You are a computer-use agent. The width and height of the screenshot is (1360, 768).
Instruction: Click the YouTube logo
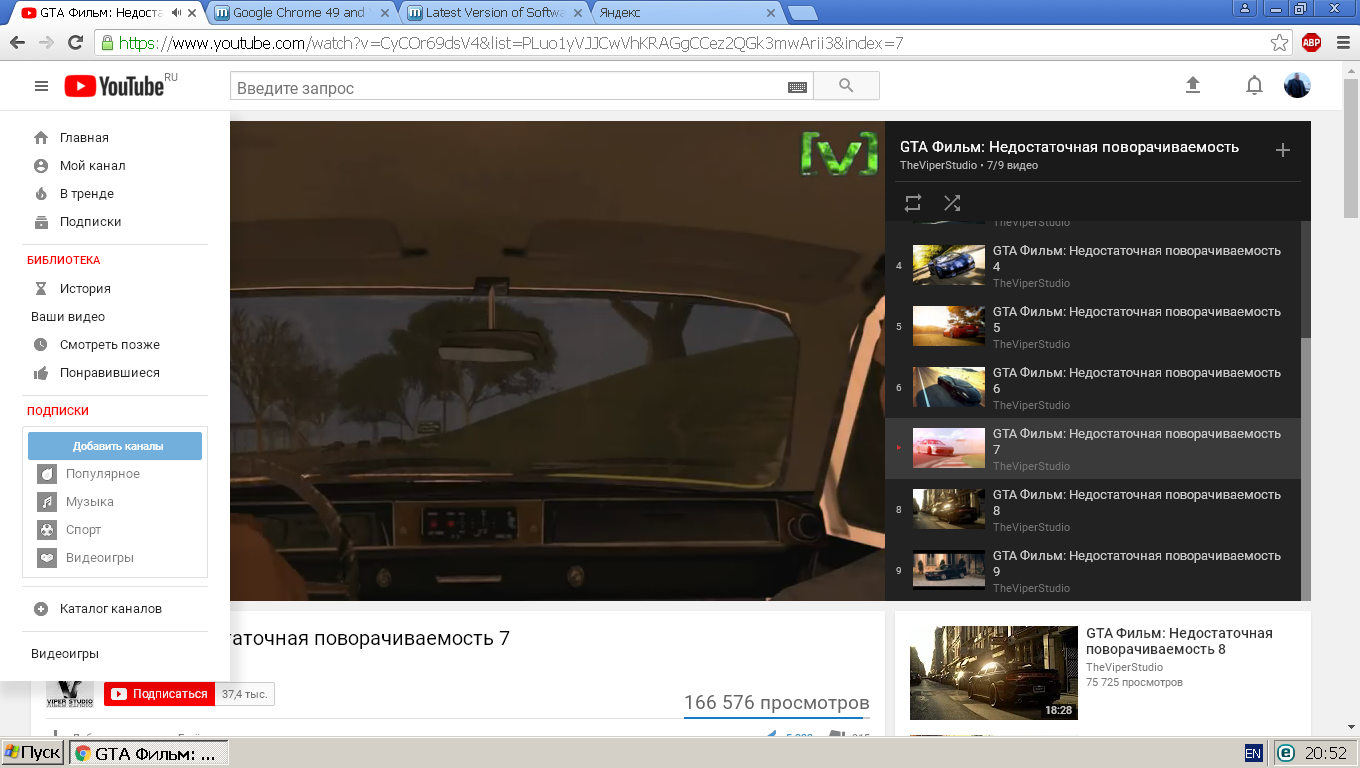tap(114, 86)
